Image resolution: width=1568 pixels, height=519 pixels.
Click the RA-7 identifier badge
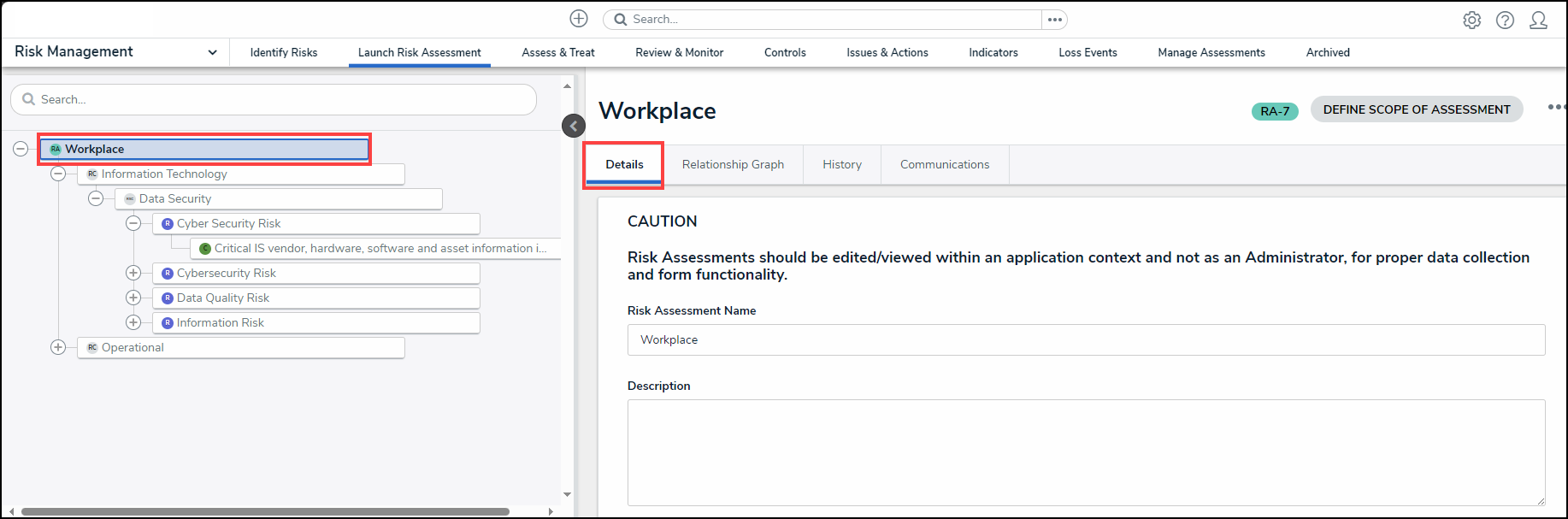[x=1274, y=111]
